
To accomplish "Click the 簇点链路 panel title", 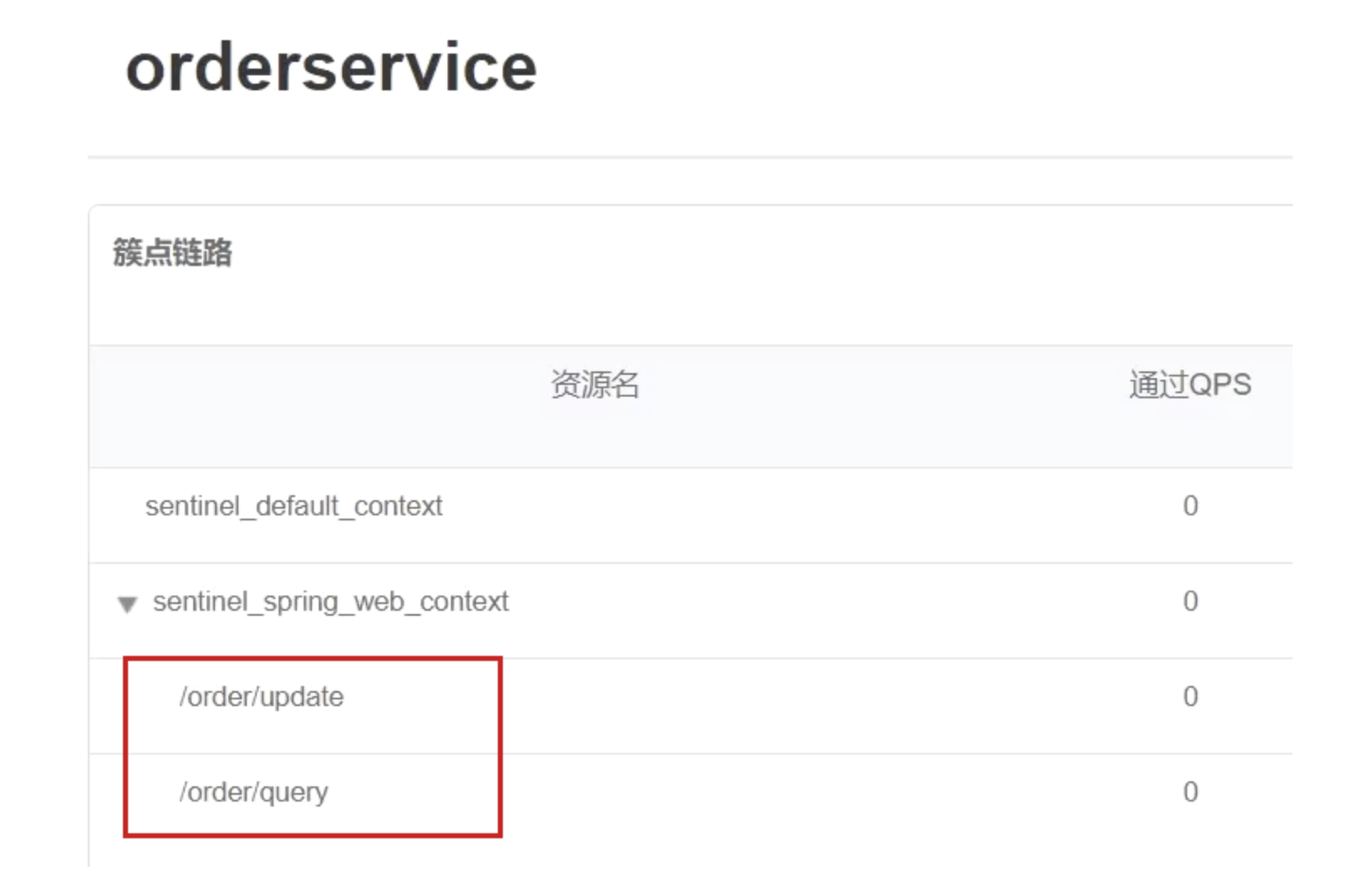I will 172,252.
